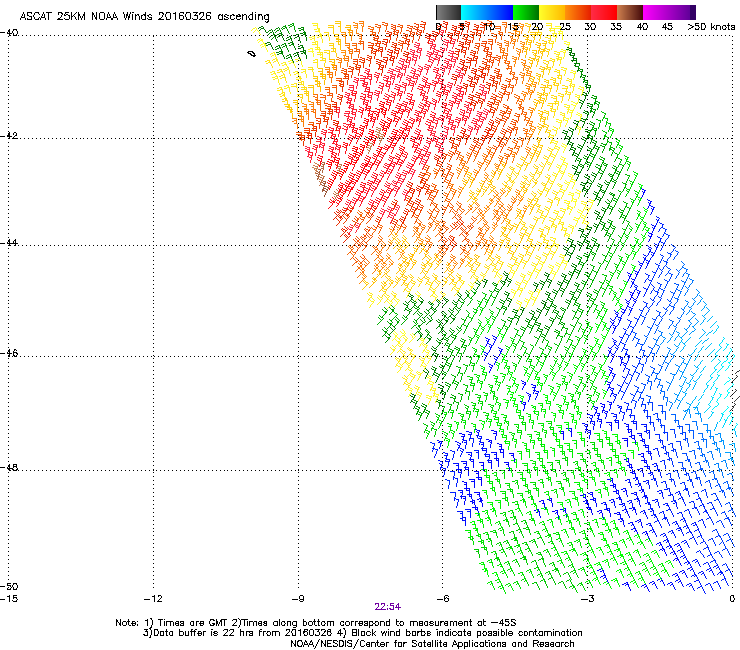
Task: Click the latitude label '-50' on the left axis
Action: tap(9, 586)
